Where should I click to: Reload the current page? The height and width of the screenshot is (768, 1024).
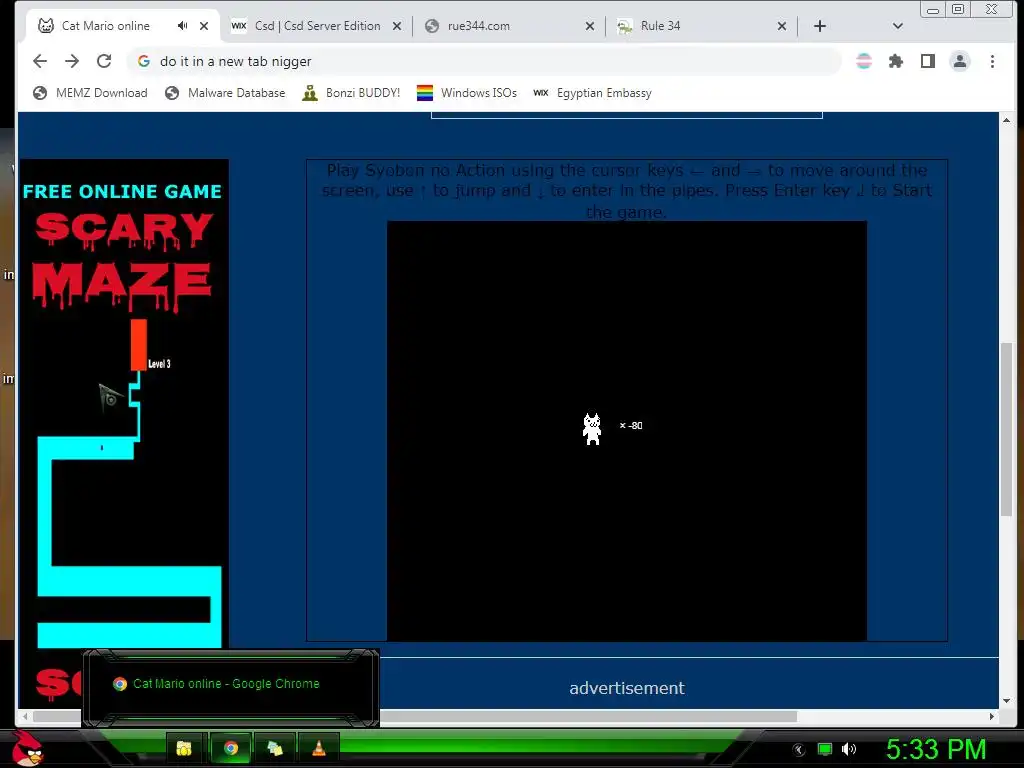pyautogui.click(x=104, y=61)
